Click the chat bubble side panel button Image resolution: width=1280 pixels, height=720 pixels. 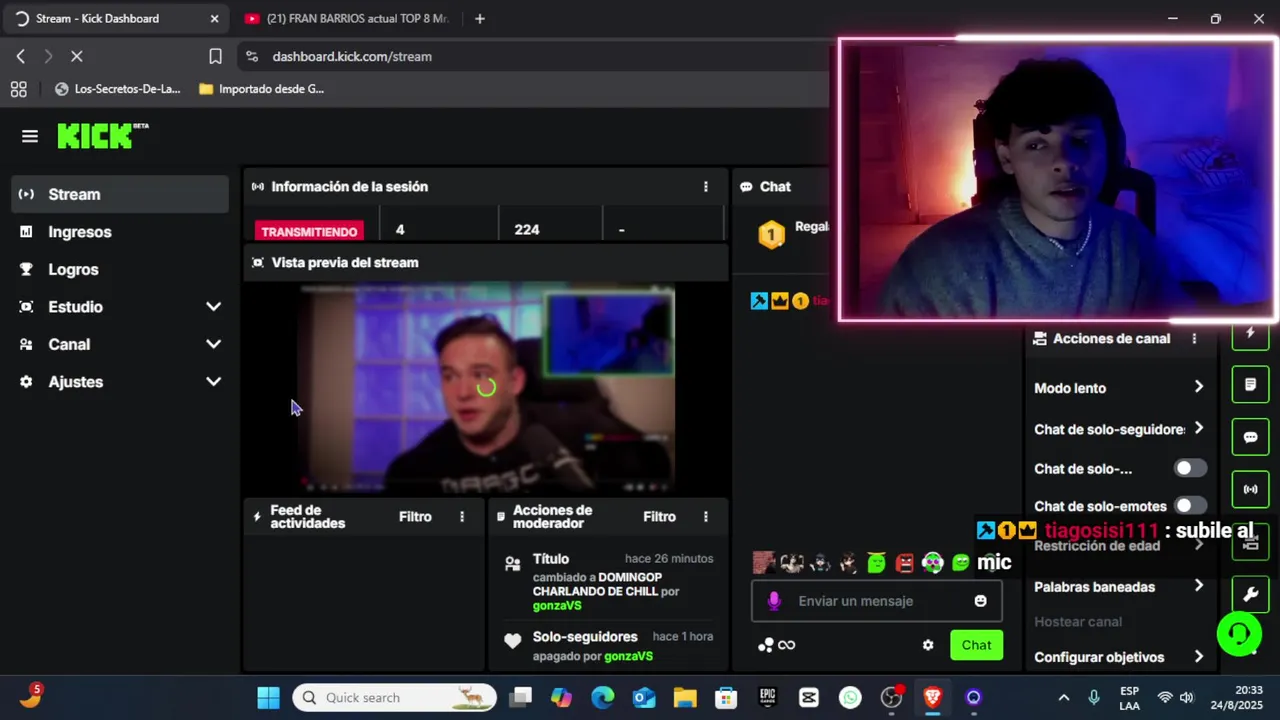[1250, 437]
